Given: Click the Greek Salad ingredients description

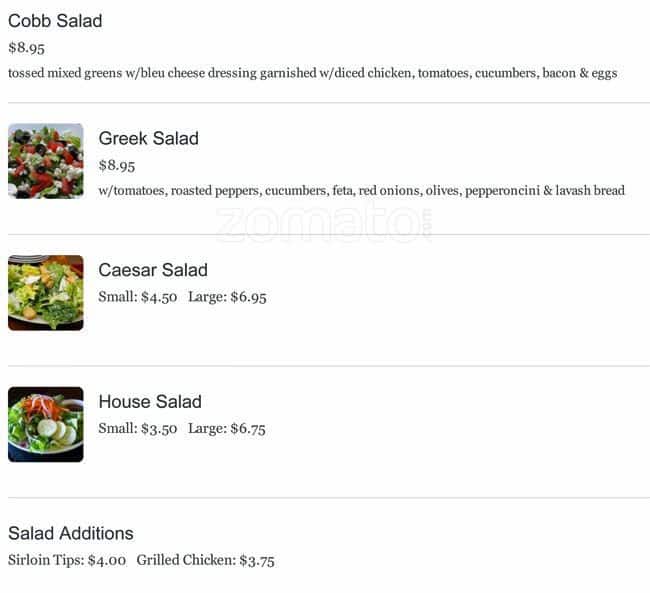Looking at the screenshot, I should pyautogui.click(x=361, y=191).
